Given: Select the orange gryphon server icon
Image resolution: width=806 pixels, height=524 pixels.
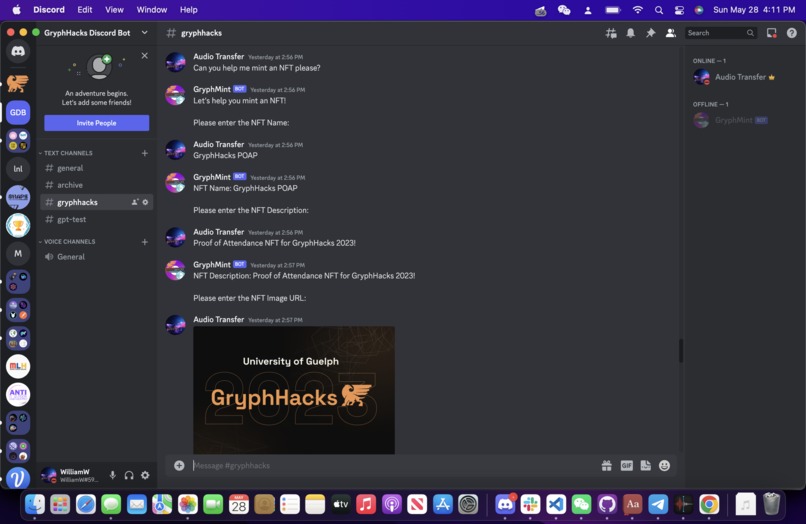Looking at the screenshot, I should click(18, 83).
